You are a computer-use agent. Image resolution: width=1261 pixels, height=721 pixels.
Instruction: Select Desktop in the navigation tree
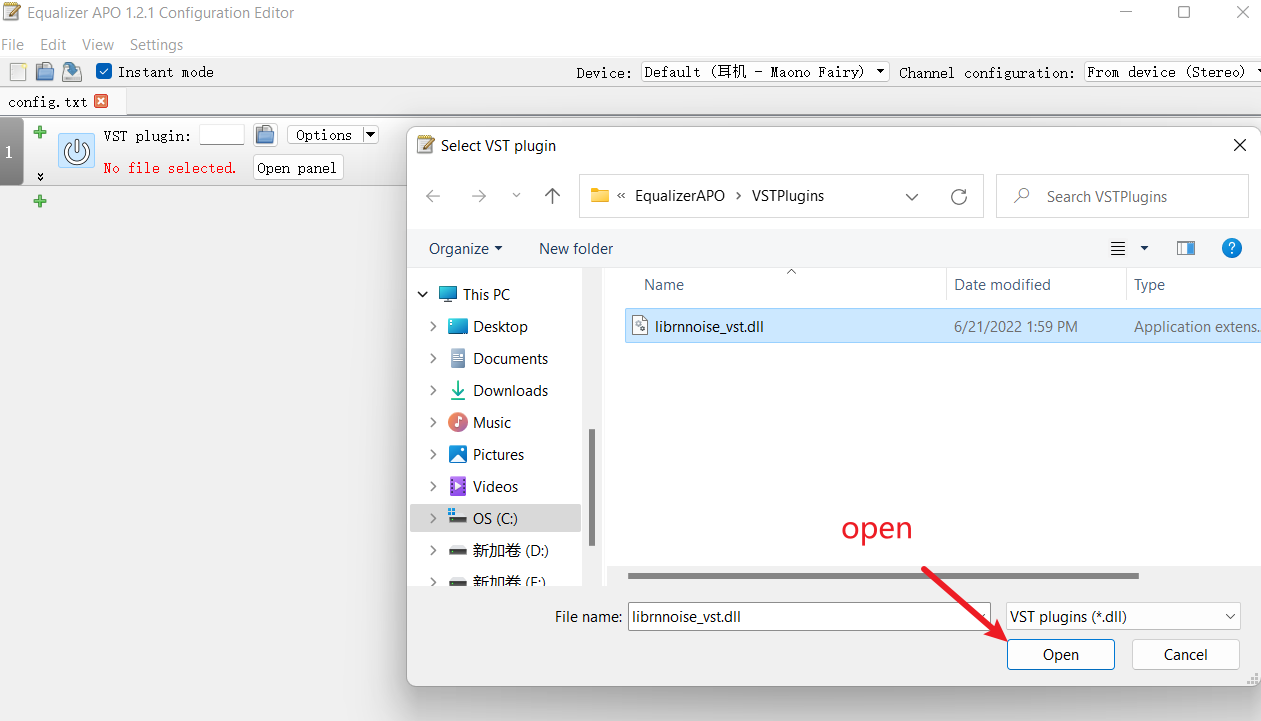tap(501, 327)
